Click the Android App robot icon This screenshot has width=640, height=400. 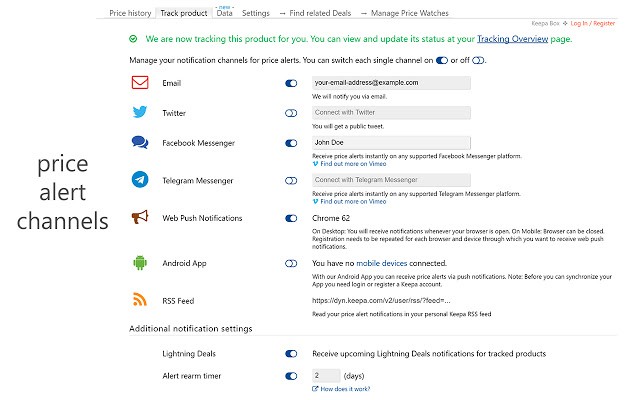coord(141,263)
